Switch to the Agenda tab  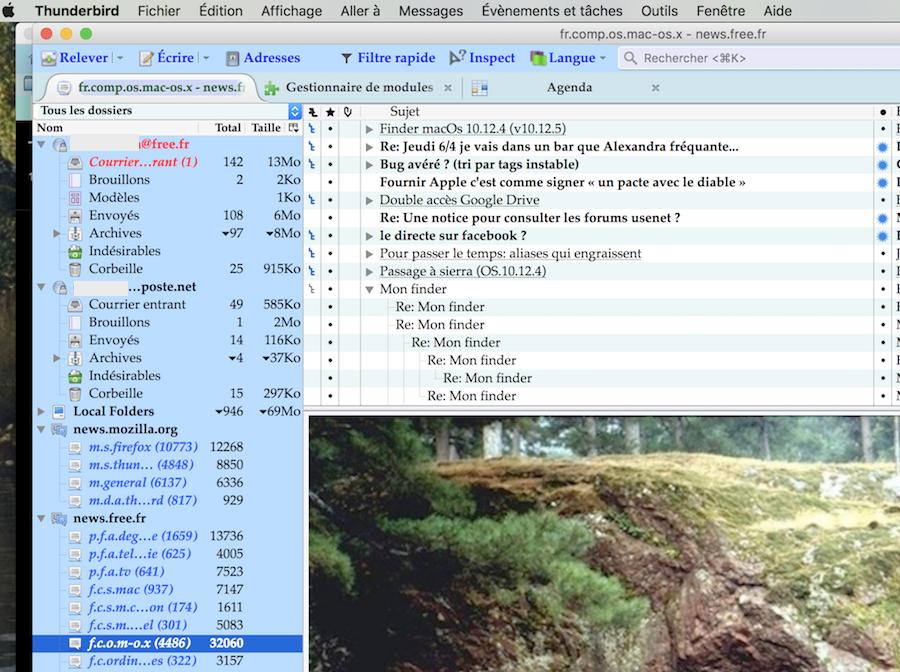coord(569,88)
